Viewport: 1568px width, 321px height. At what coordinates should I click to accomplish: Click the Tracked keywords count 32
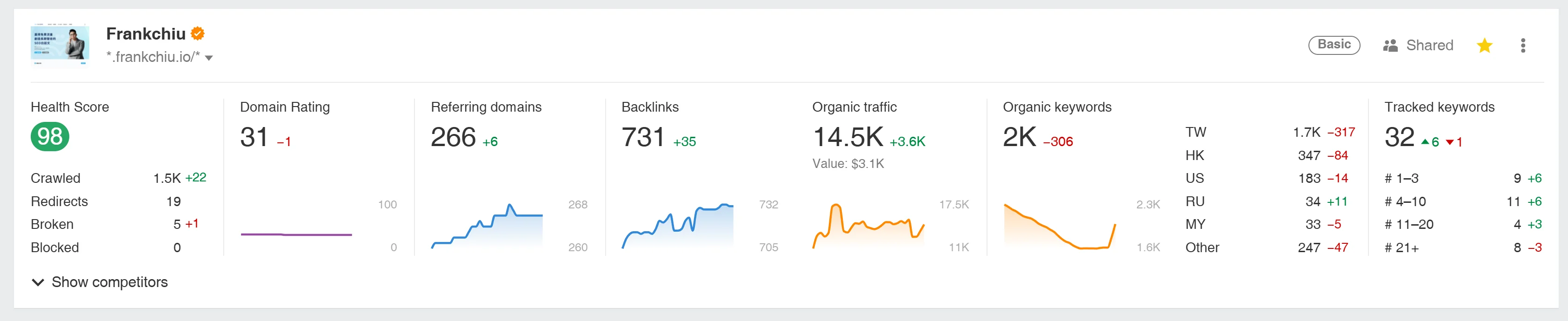click(x=1399, y=137)
